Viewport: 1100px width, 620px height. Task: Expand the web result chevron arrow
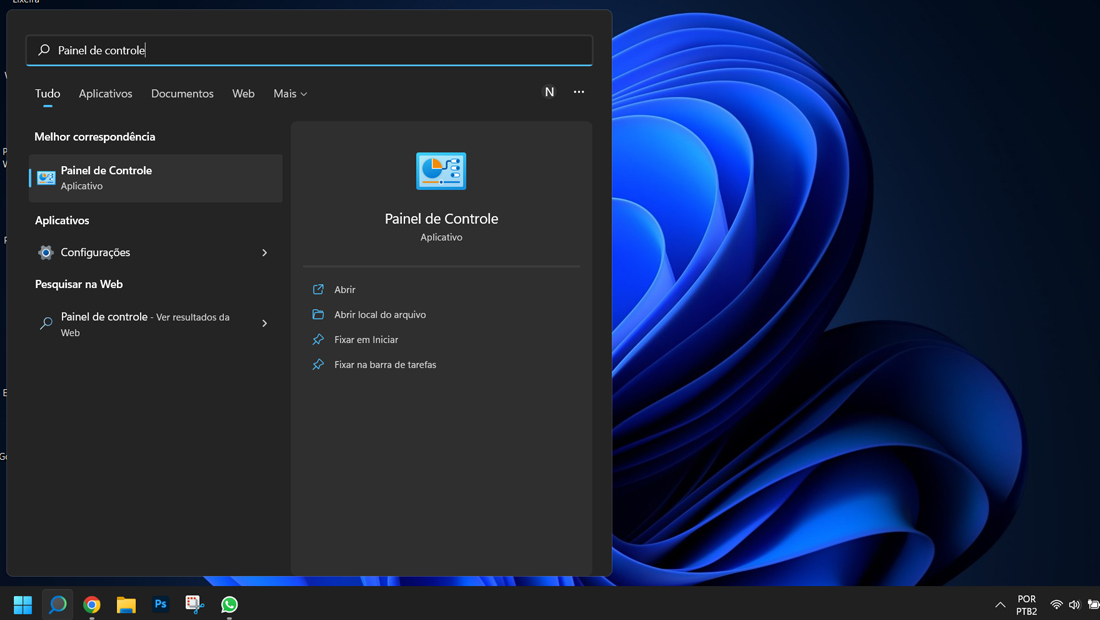pyautogui.click(x=264, y=323)
